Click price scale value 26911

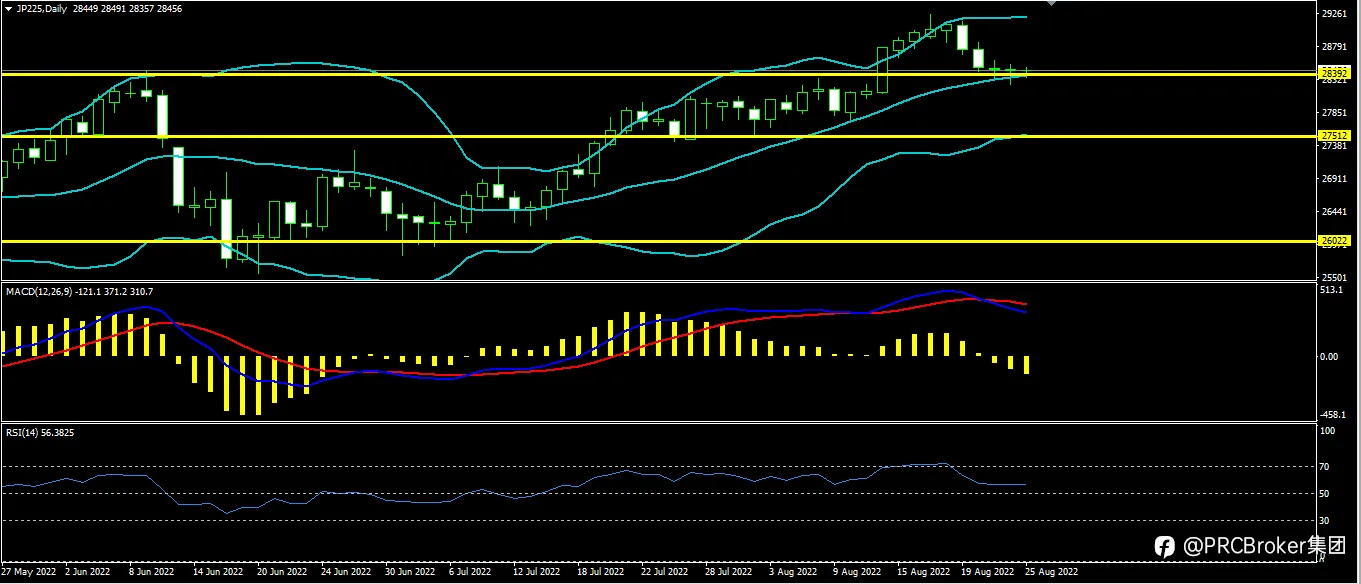1334,179
